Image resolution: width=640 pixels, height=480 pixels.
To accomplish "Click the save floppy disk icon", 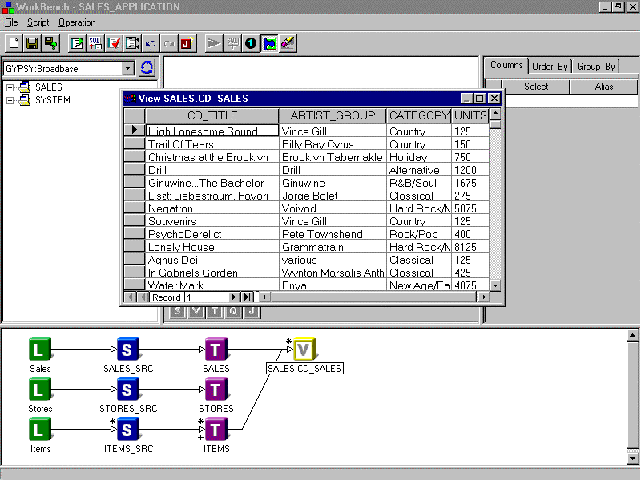I will [x=32, y=43].
